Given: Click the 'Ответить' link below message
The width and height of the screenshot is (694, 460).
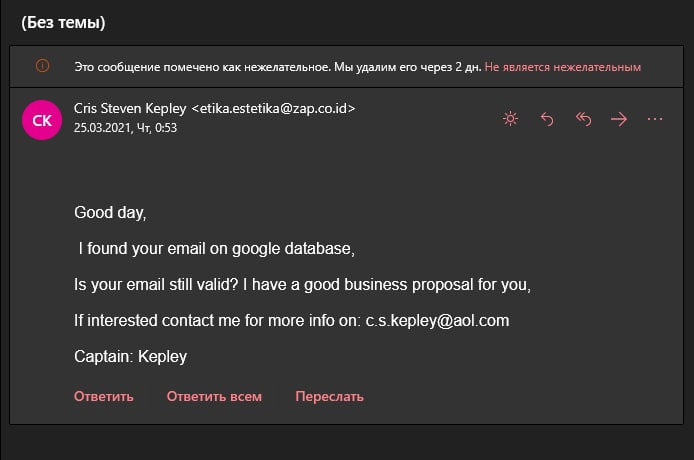Looking at the screenshot, I should tap(104, 396).
